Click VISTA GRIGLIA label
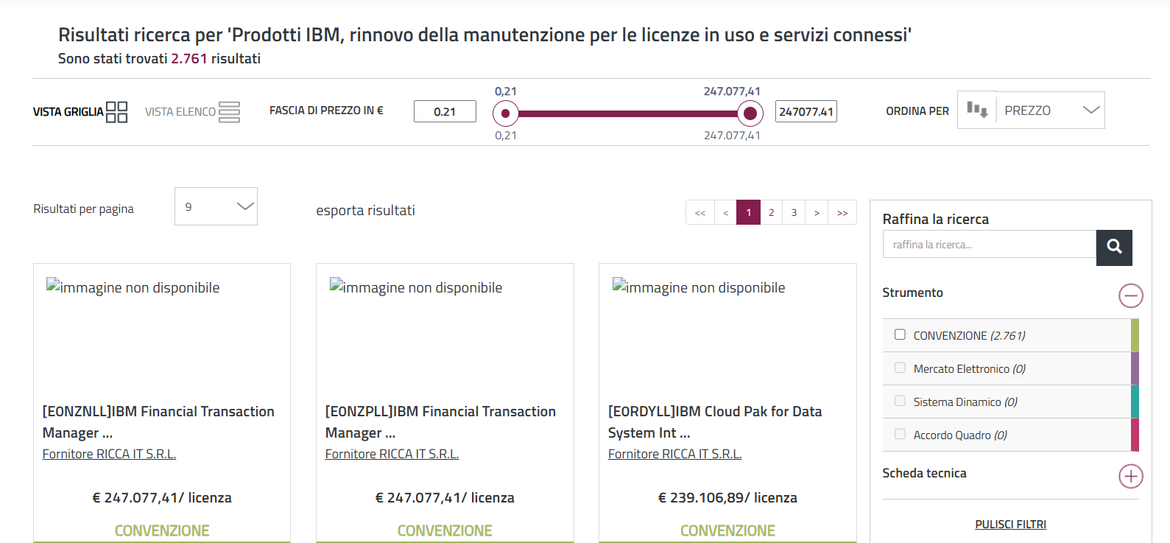The image size is (1170, 543). (68, 113)
